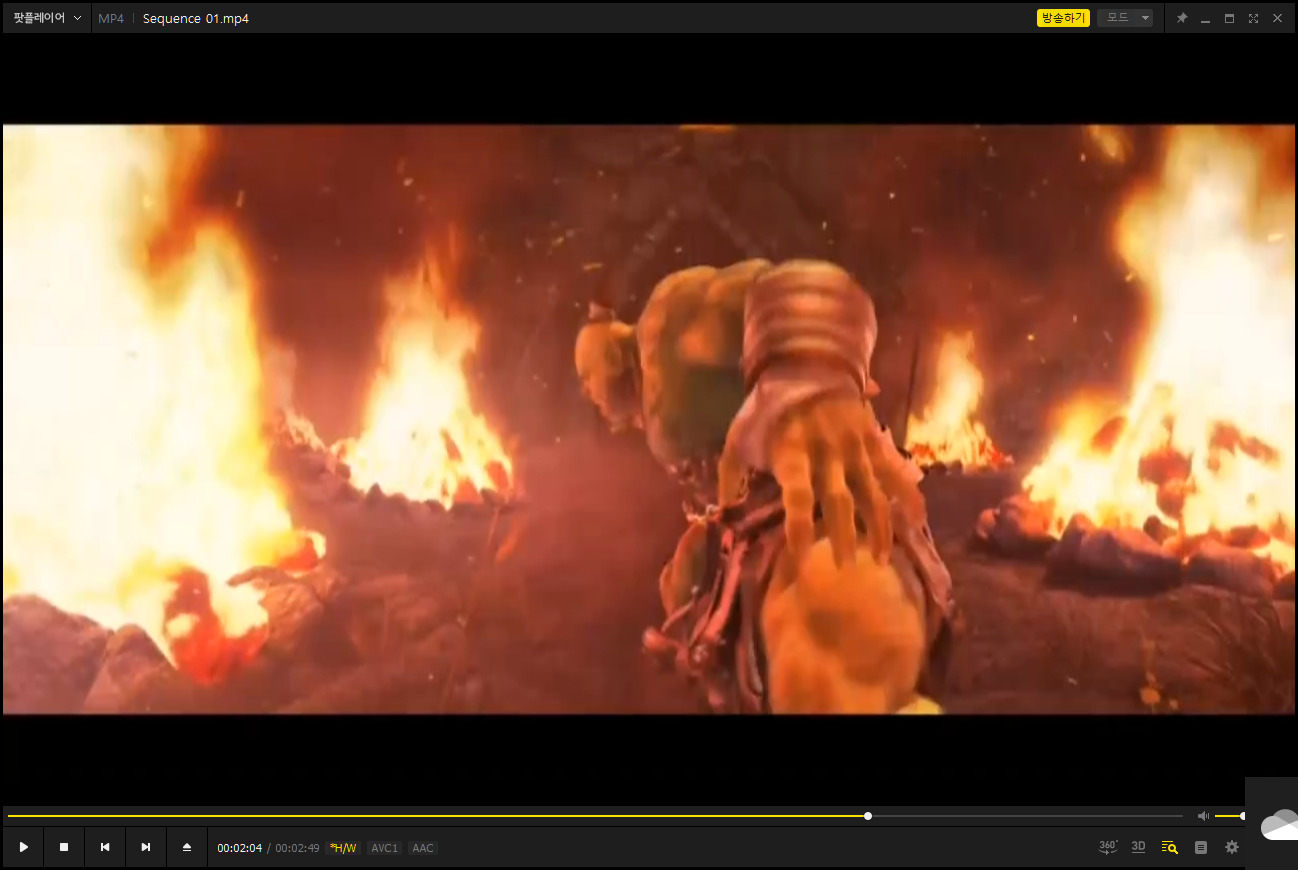The image size is (1298, 870).
Task: Click the 방송하기 button
Action: pyautogui.click(x=1063, y=18)
